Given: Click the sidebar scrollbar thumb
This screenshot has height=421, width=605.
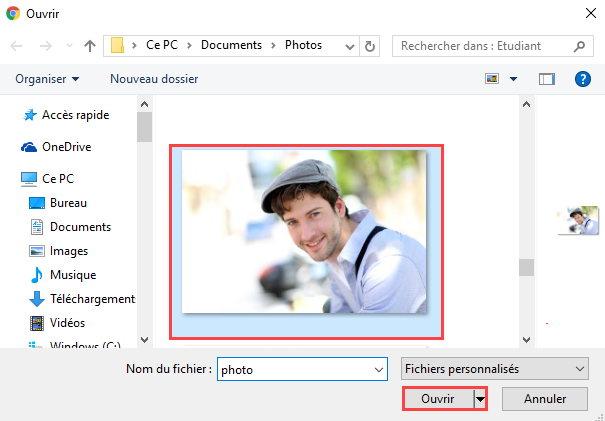Looking at the screenshot, I should coord(144,127).
